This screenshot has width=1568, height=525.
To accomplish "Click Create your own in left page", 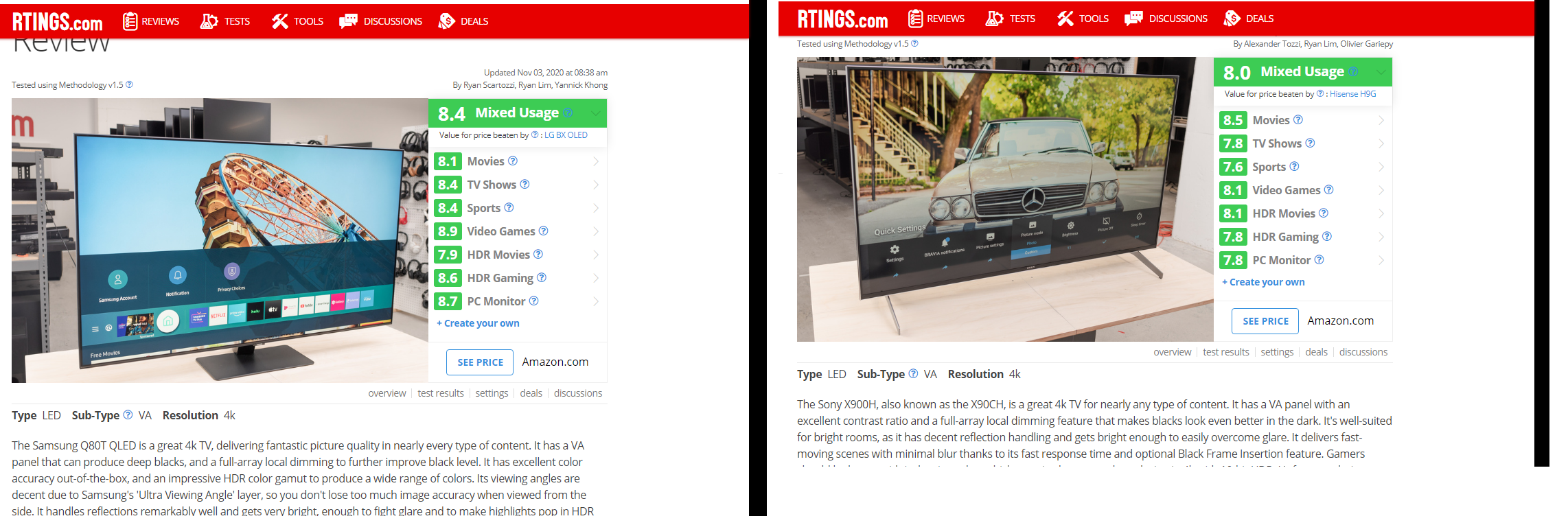I will coord(478,323).
